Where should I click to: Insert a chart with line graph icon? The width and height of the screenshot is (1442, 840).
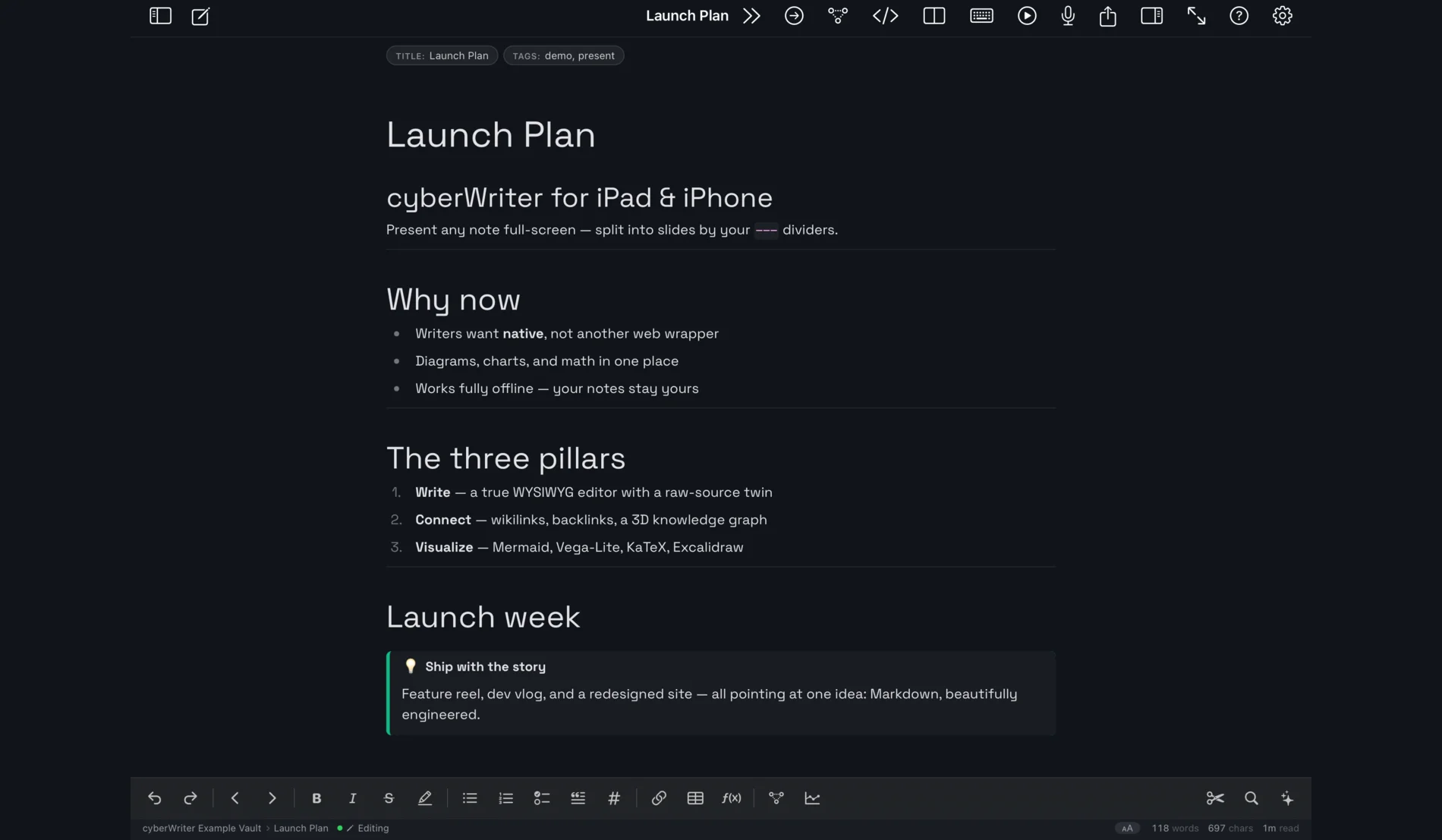coord(812,798)
